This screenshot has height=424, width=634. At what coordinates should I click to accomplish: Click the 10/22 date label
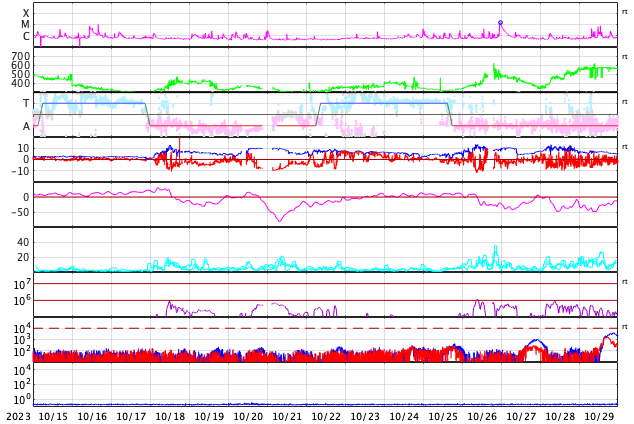tap(326, 417)
